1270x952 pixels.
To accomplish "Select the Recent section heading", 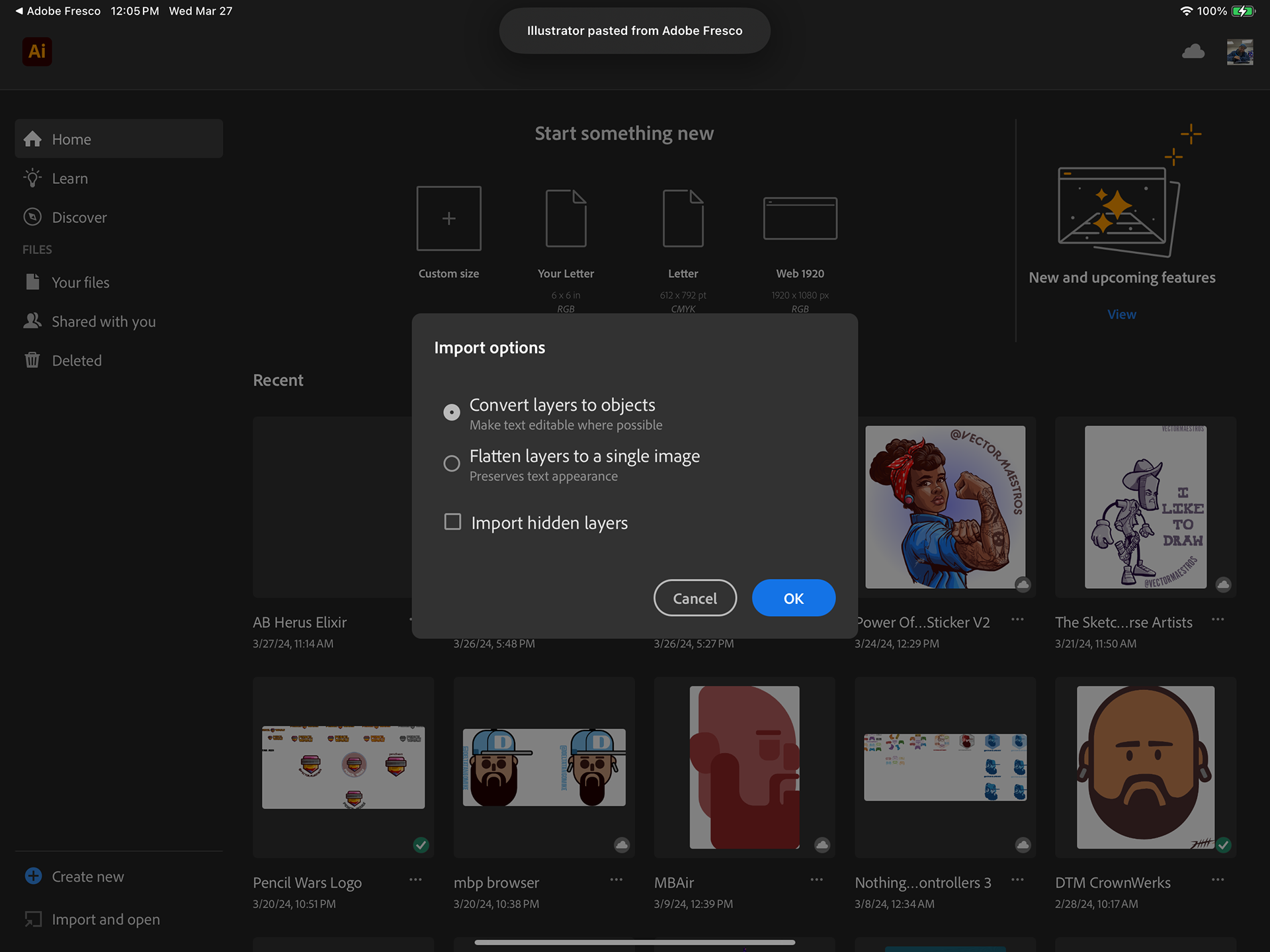I will [278, 380].
